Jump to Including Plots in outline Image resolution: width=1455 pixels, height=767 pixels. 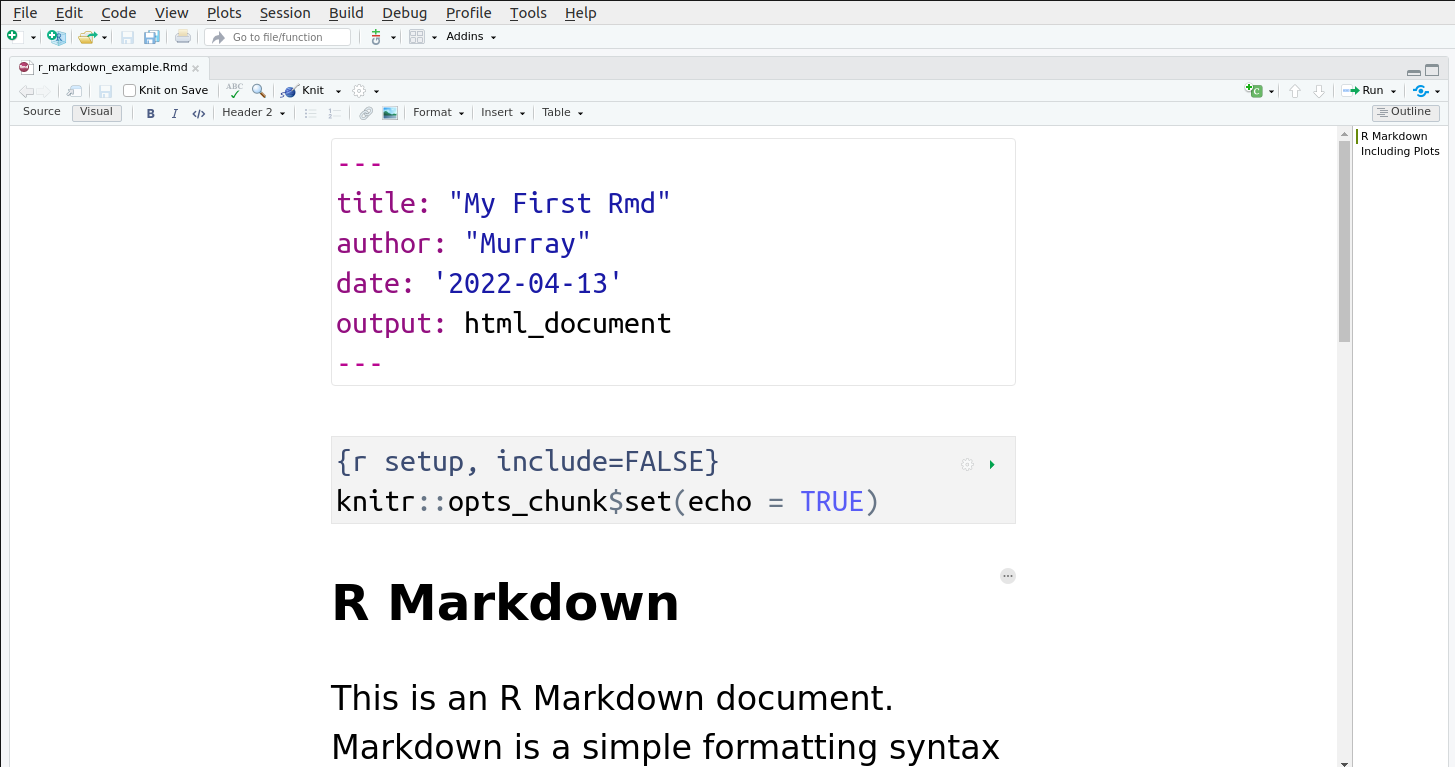tap(1400, 152)
